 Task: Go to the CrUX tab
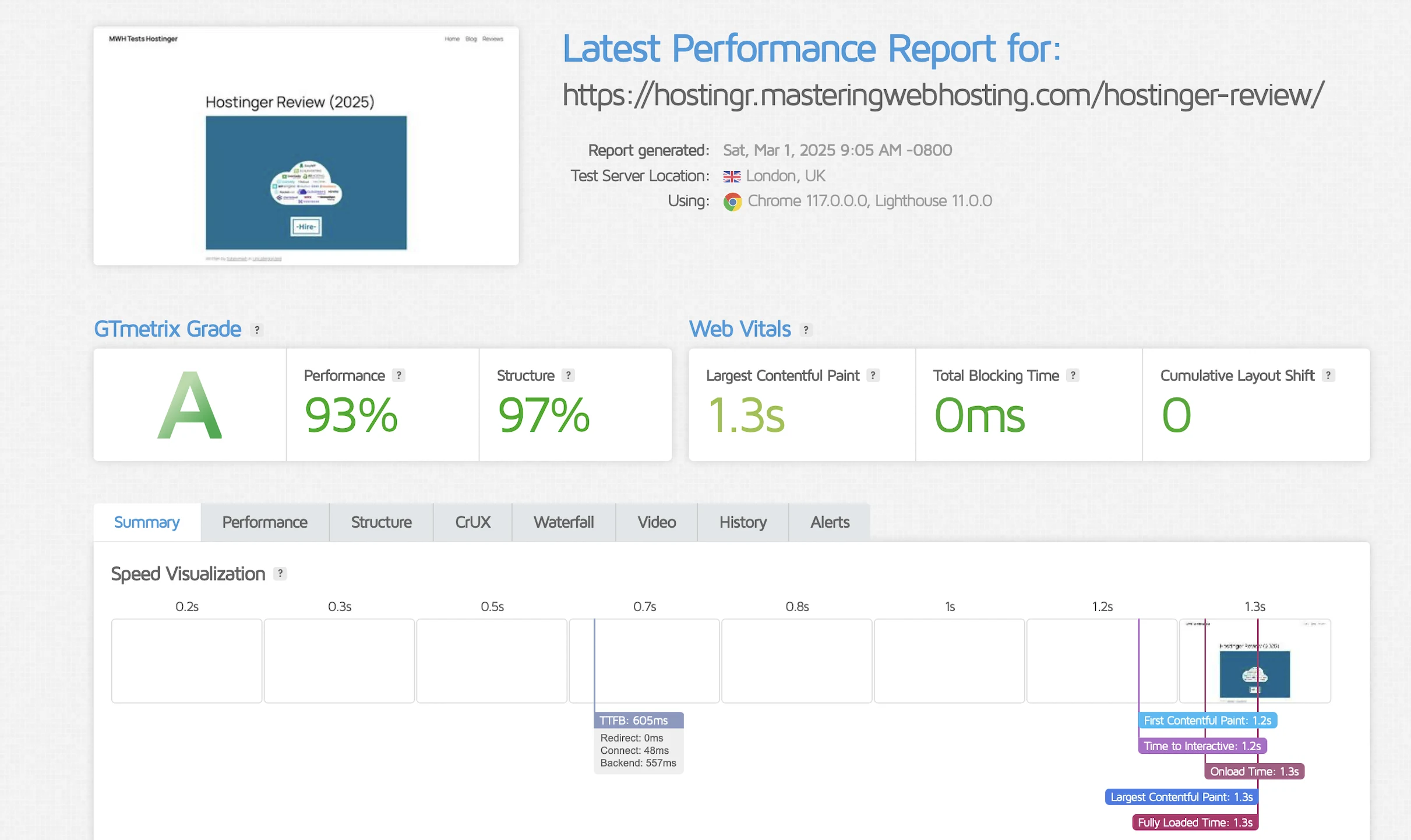click(x=472, y=523)
